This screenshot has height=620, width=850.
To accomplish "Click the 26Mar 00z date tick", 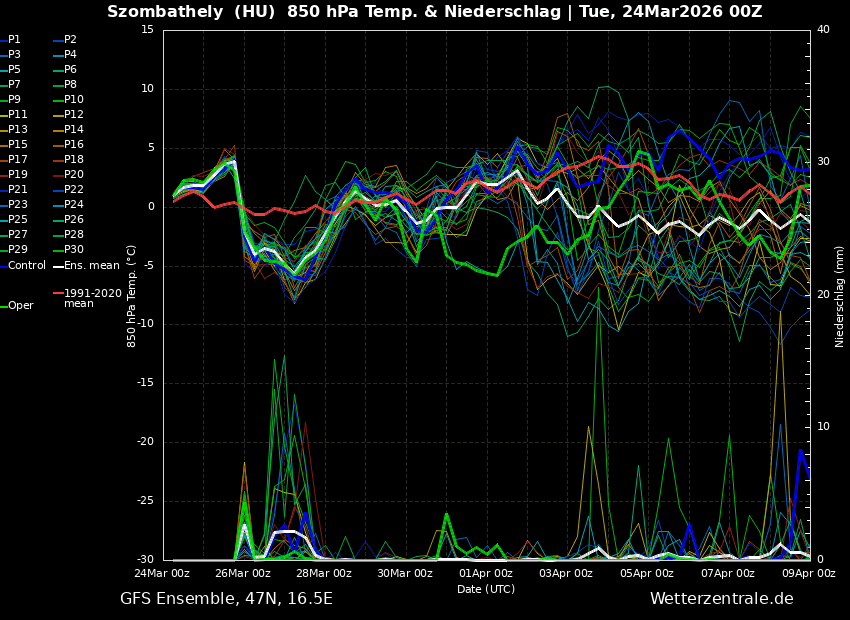I will [243, 573].
